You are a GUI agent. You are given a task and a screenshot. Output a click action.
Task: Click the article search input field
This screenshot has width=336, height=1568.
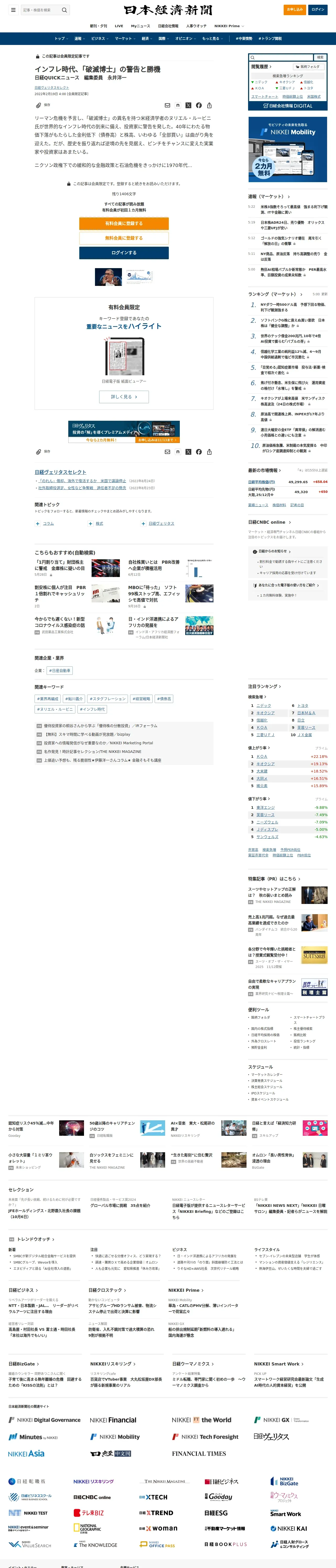coord(40,10)
